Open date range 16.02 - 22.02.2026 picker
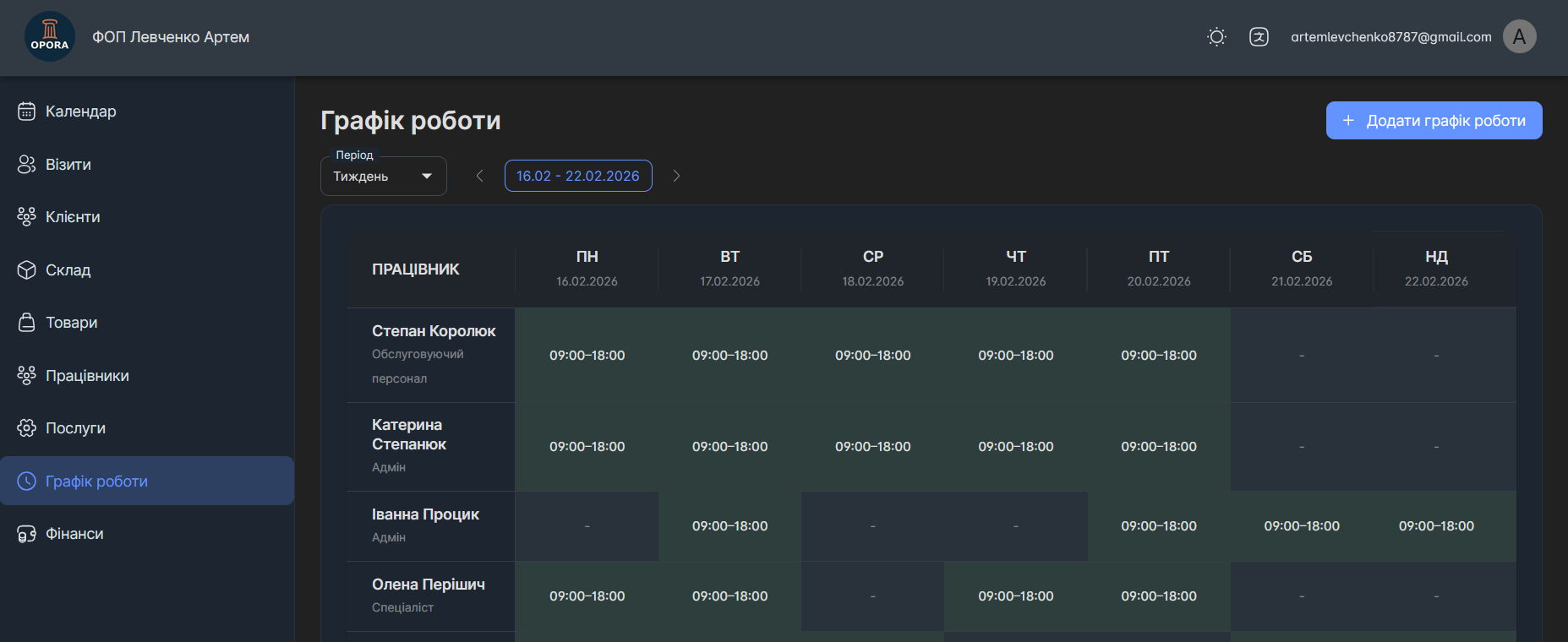This screenshot has height=642, width=1568. [578, 176]
